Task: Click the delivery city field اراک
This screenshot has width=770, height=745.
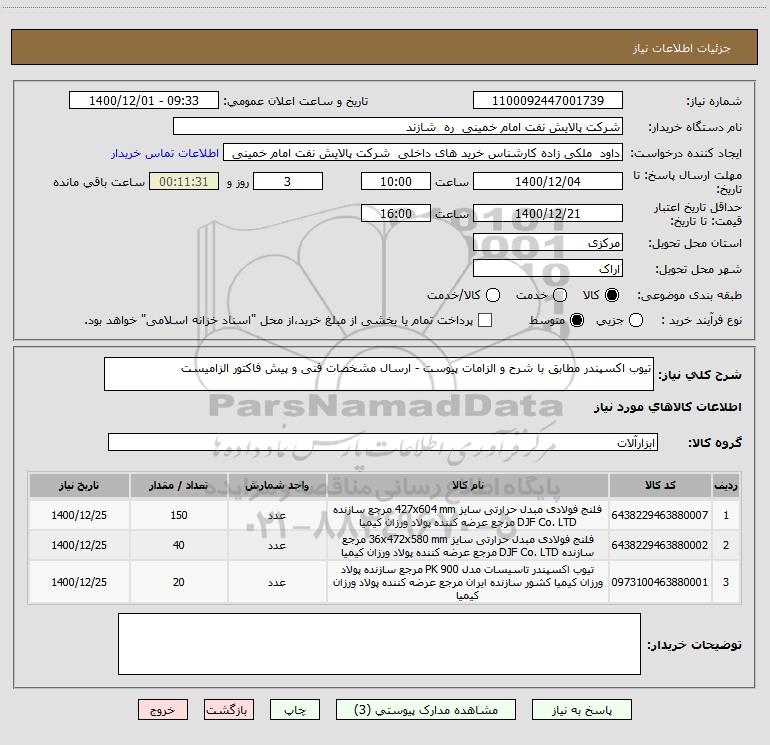Action: click(x=548, y=268)
